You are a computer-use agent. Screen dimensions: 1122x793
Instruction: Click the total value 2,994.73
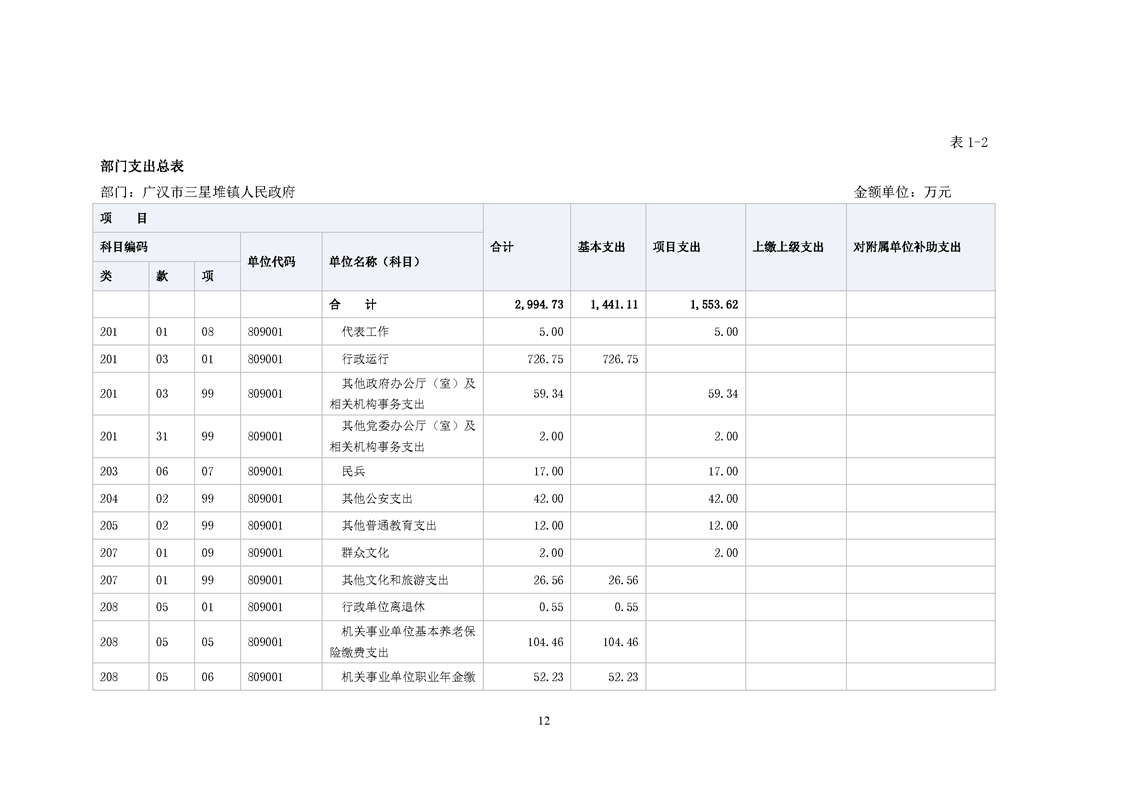coord(539,305)
